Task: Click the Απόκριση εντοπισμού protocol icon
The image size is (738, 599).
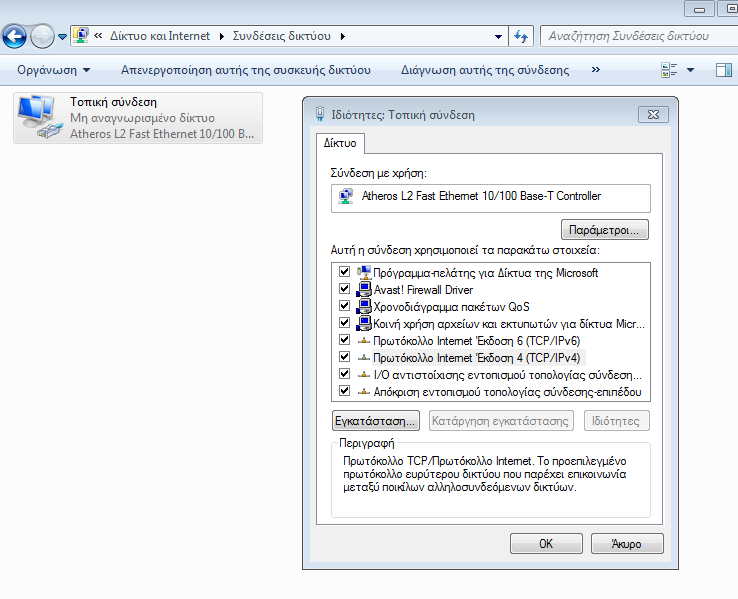Action: coord(364,392)
